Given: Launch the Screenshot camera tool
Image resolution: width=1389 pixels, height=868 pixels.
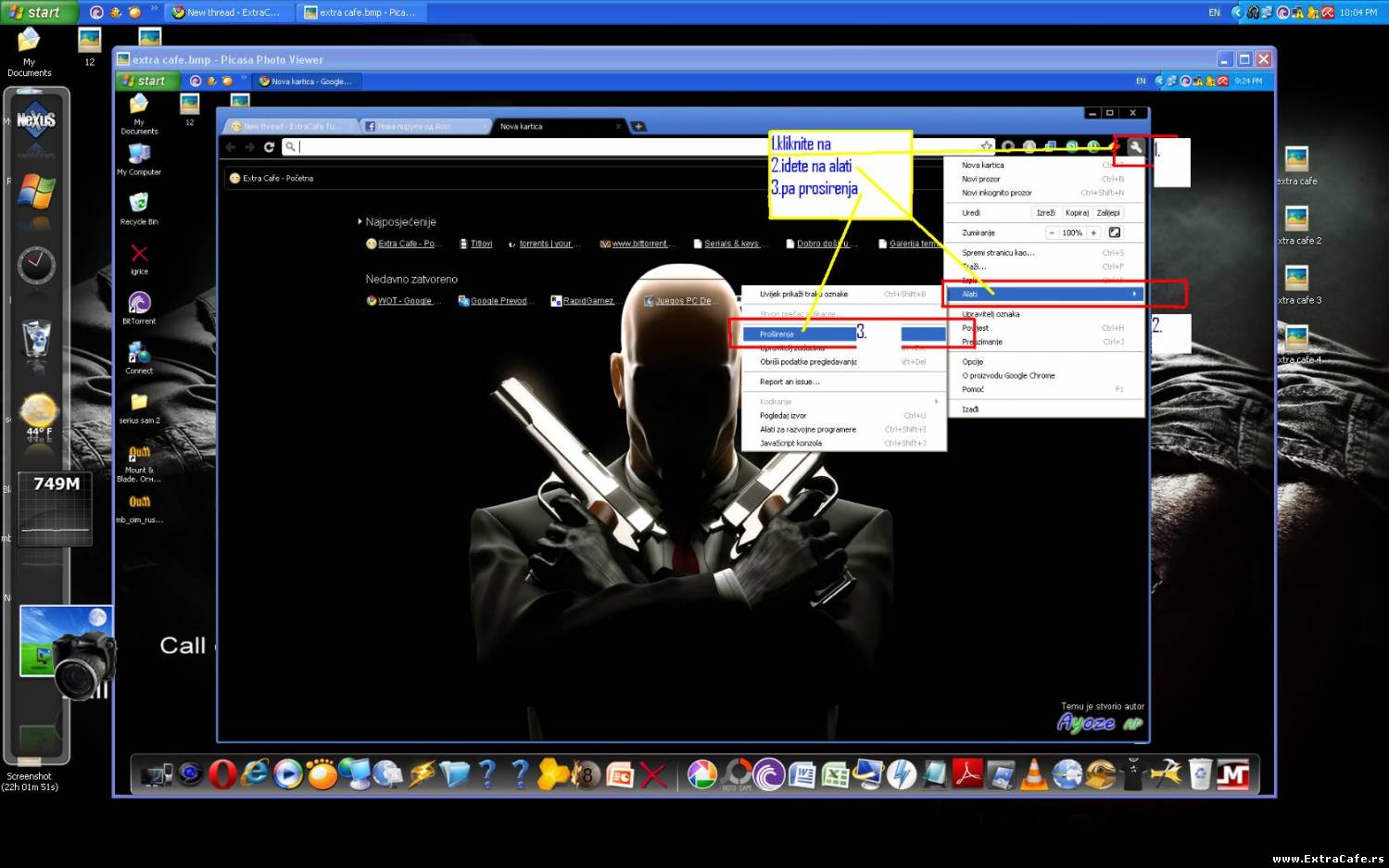Looking at the screenshot, I should (x=67, y=652).
